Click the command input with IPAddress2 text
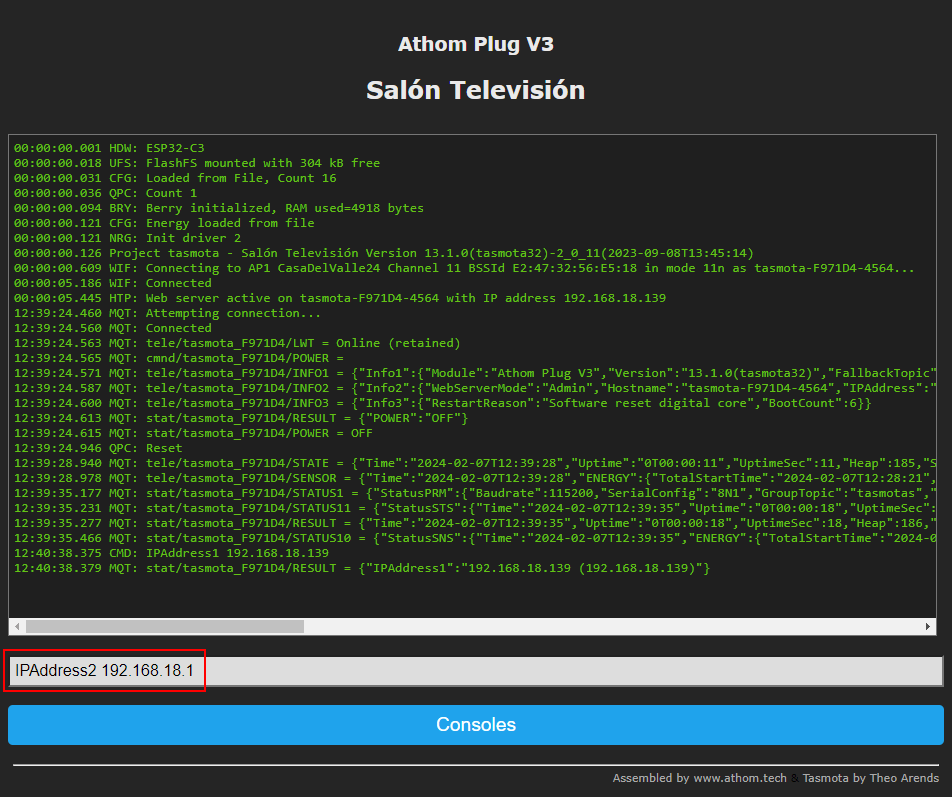 475,671
